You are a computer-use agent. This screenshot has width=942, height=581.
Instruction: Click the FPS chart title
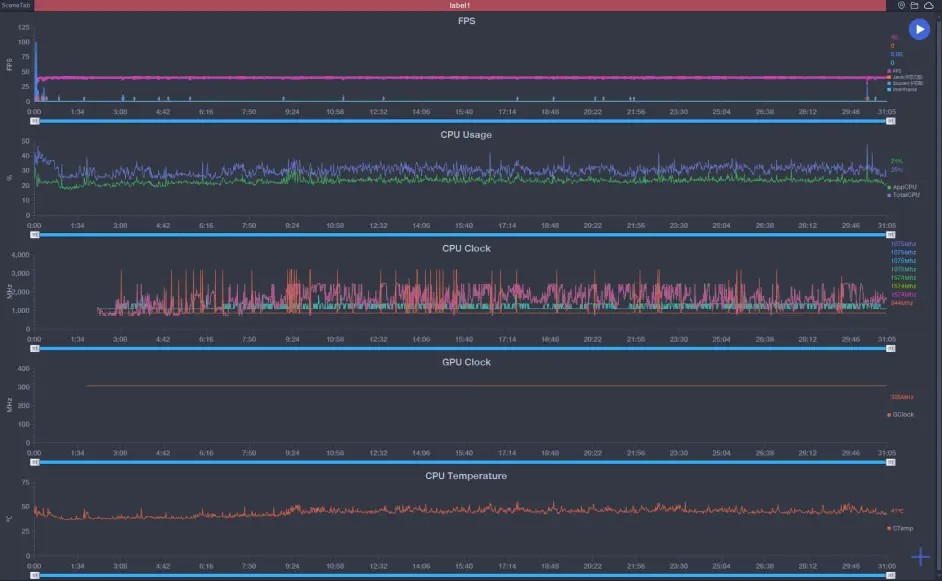[466, 21]
